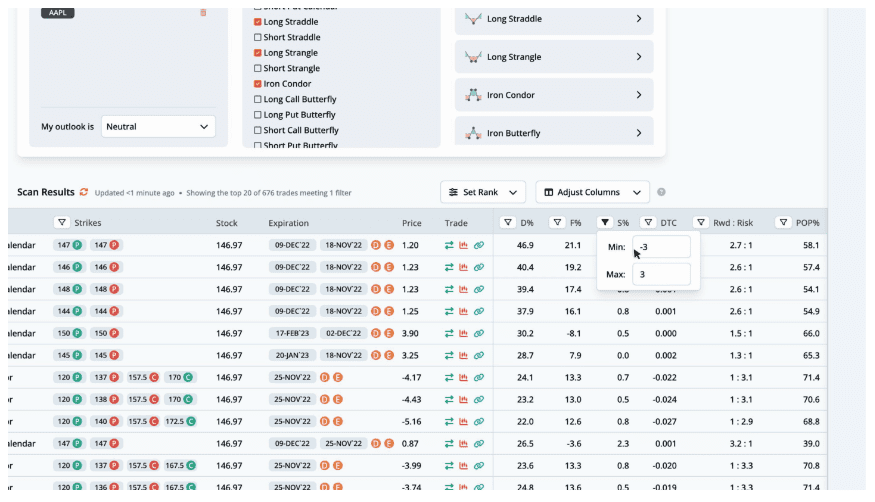Click the refresh icon beside Scan Results
This screenshot has width=875, height=502.
(84, 192)
